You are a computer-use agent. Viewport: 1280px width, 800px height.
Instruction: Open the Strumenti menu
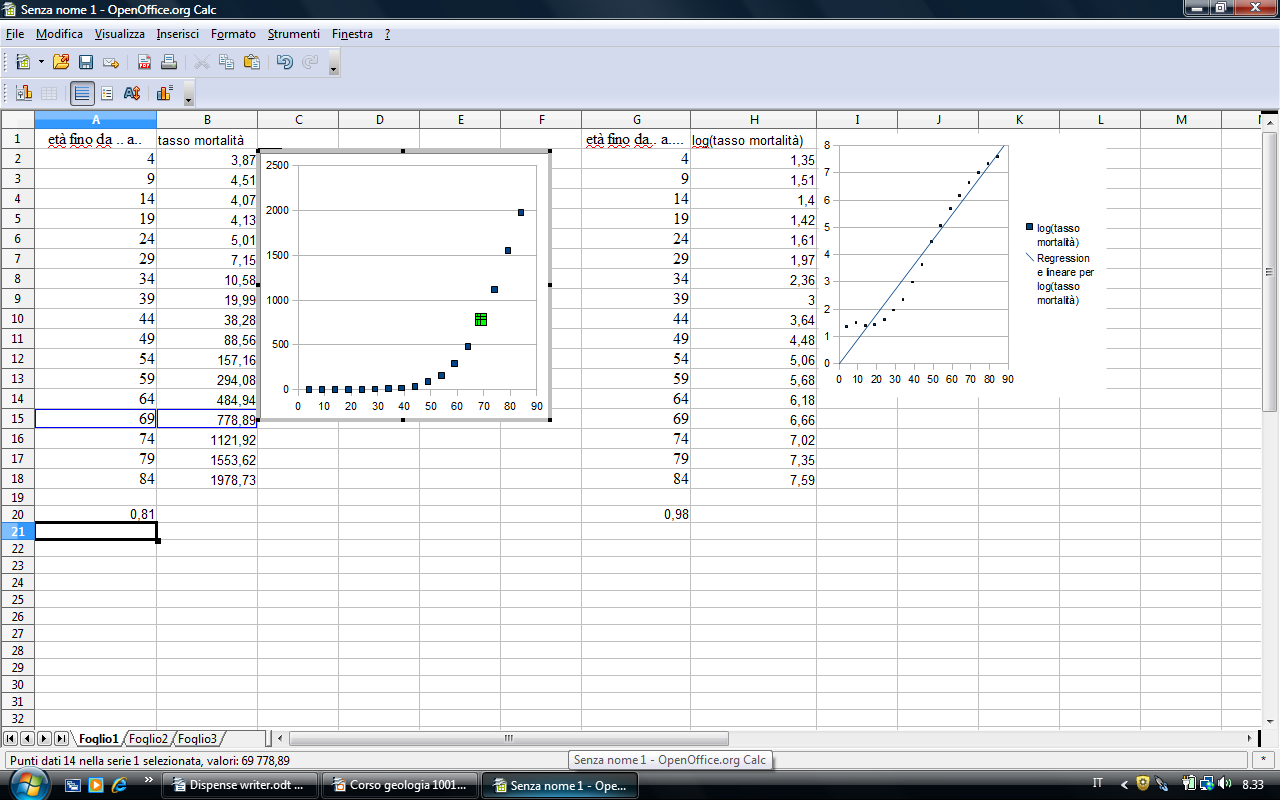tap(294, 34)
